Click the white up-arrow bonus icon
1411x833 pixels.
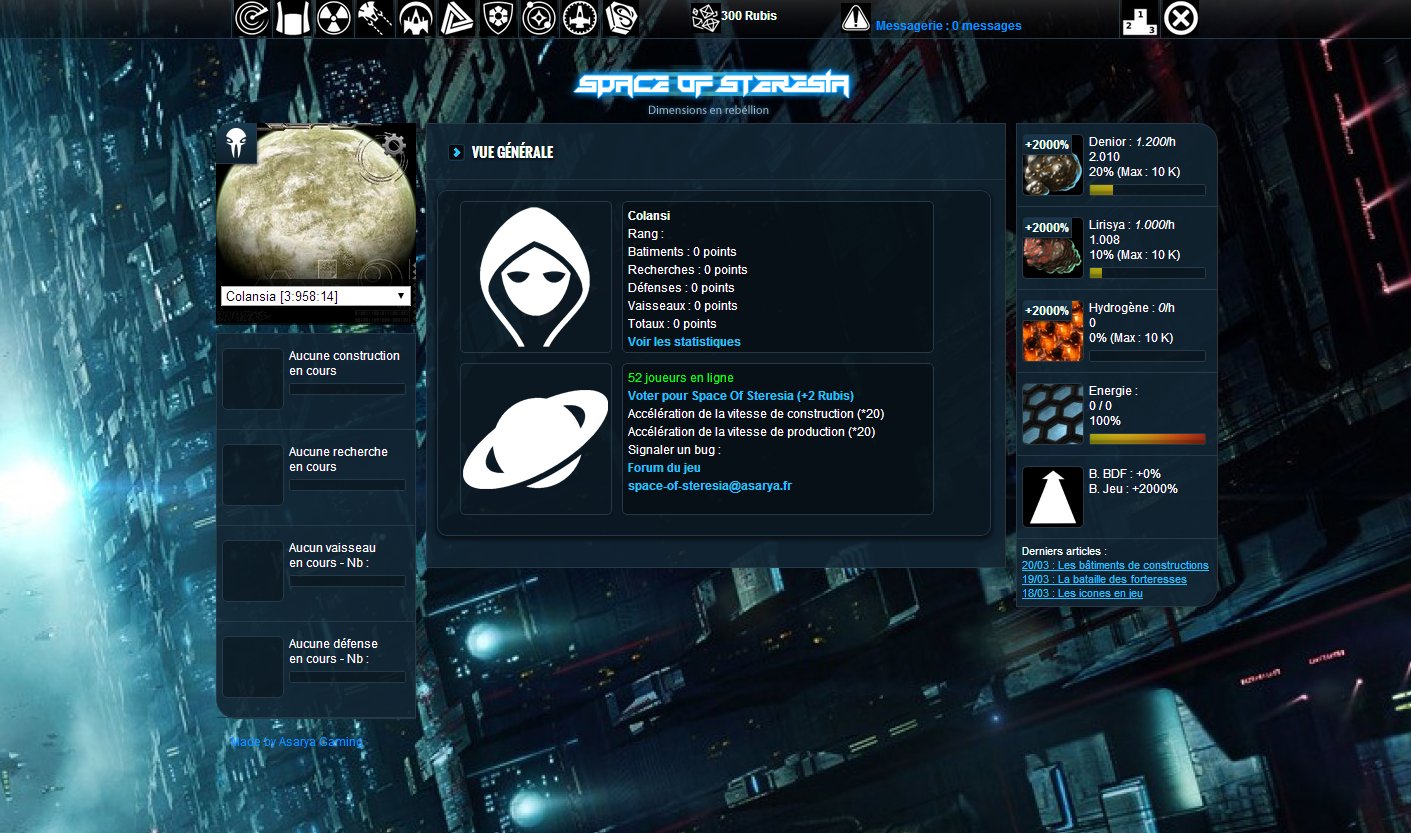coord(1053,497)
